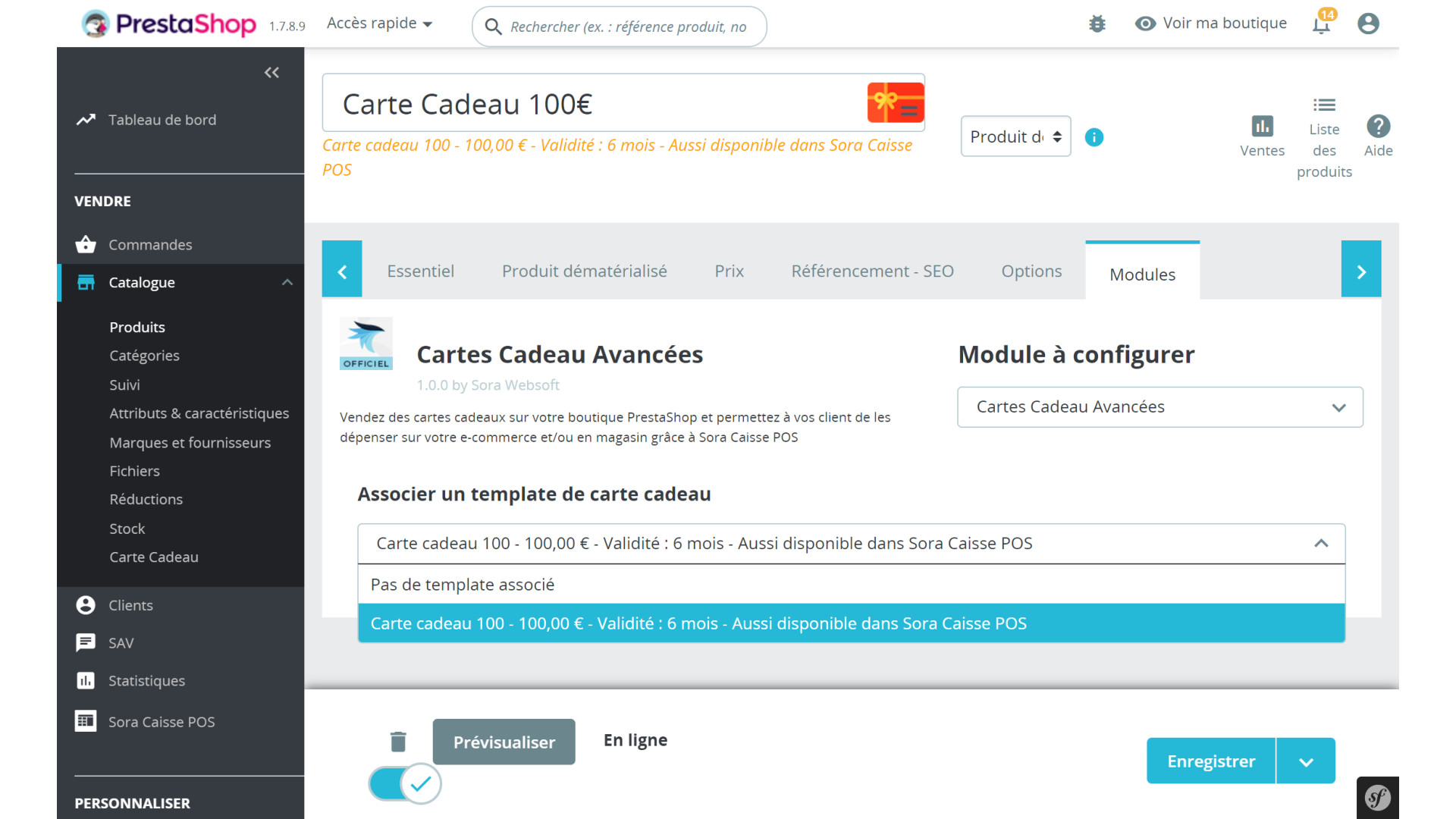Viewport: 1456px width, 819px height.
Task: Open Ventes statistics icon
Action: pos(1262,127)
